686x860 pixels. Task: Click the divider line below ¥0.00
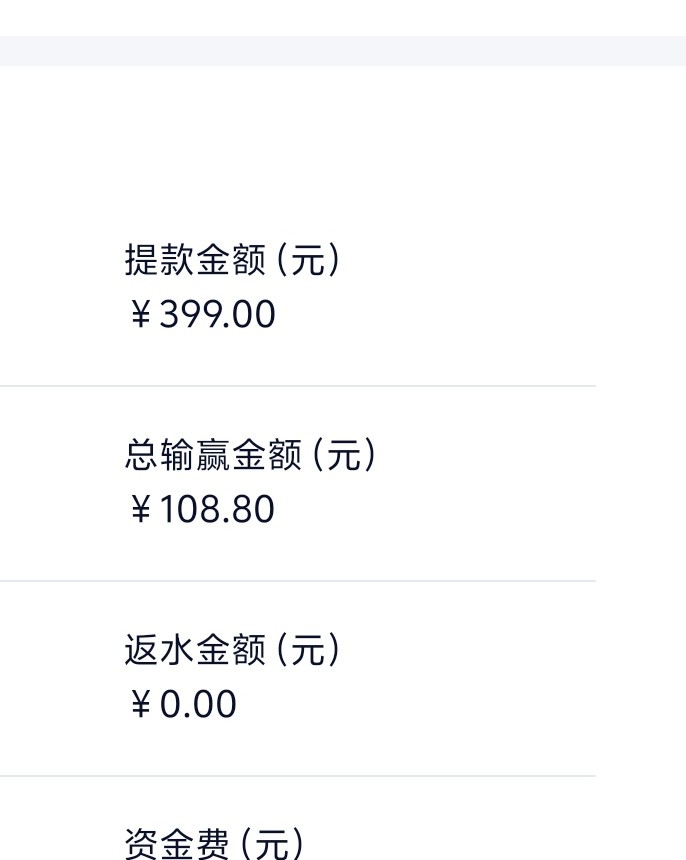click(298, 776)
